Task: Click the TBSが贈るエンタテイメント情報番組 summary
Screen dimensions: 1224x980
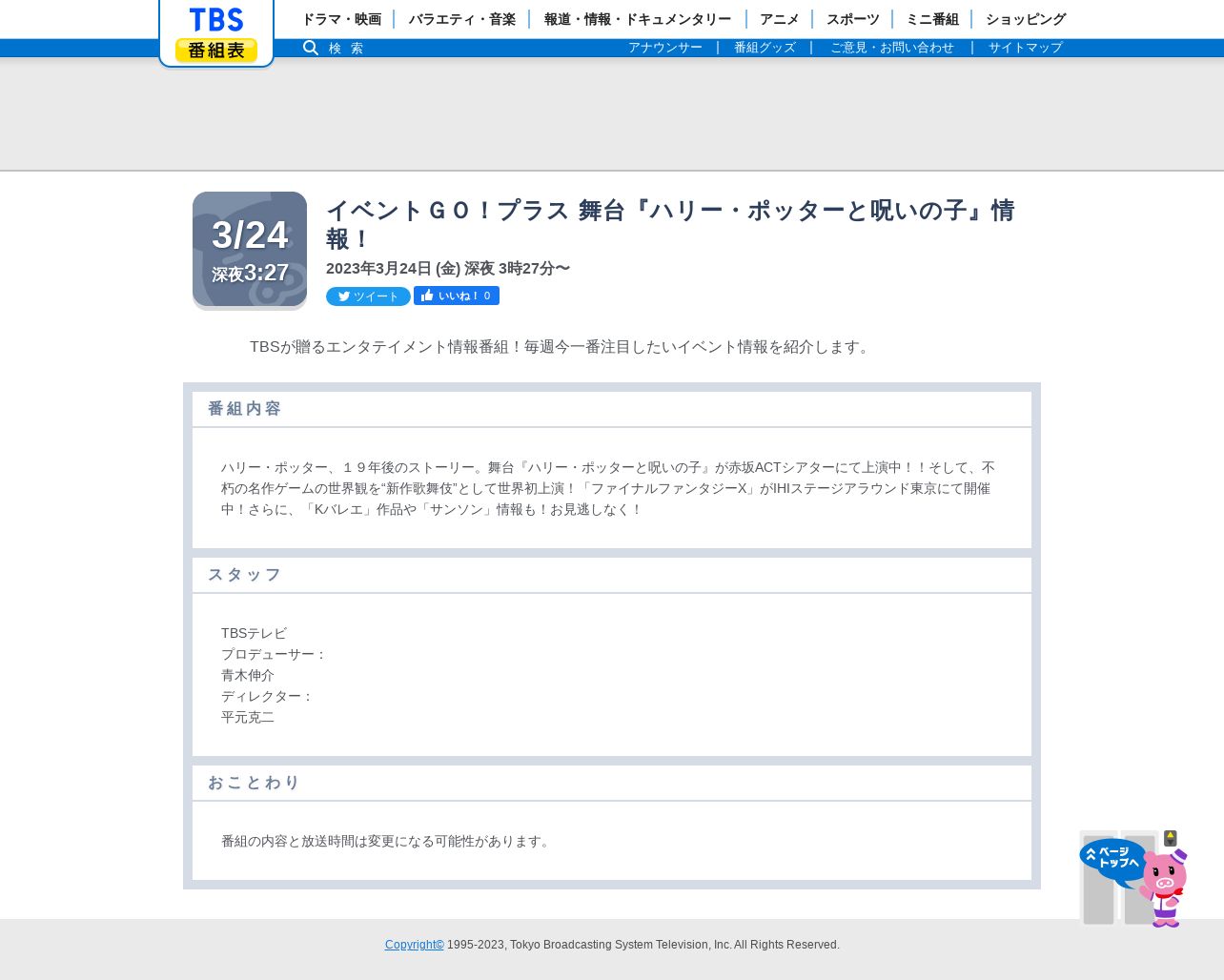Action: coord(562,347)
